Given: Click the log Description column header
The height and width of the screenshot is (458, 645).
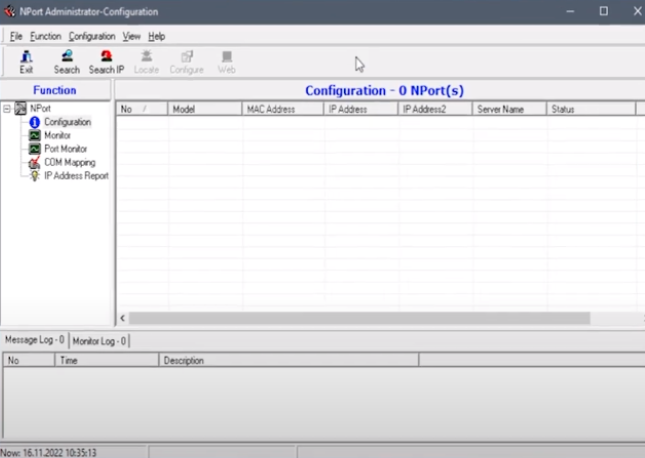Looking at the screenshot, I should (x=289, y=360).
